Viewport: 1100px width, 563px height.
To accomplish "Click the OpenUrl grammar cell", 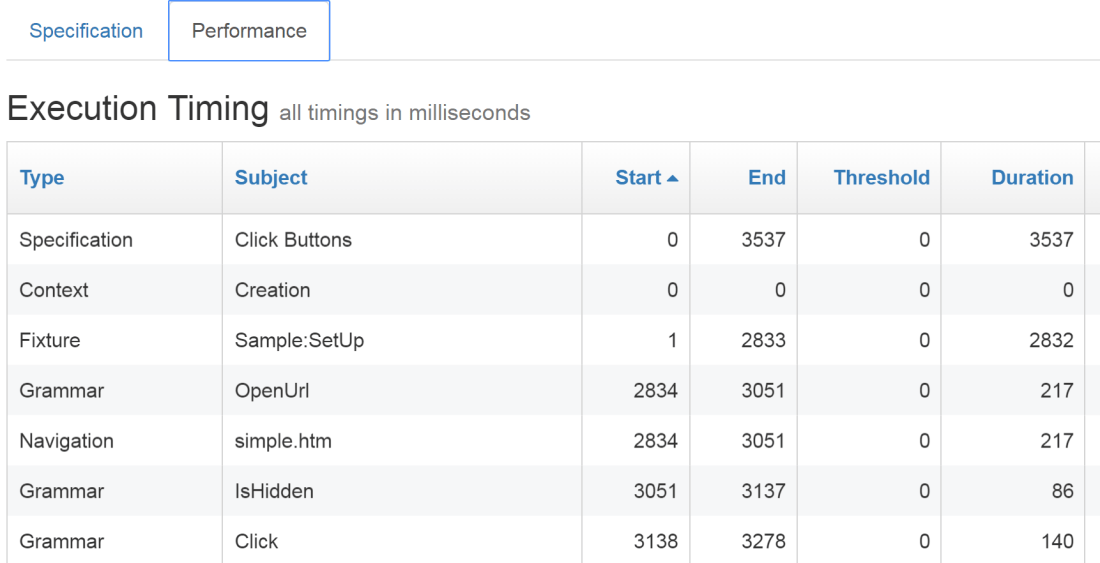I will pos(272,391).
